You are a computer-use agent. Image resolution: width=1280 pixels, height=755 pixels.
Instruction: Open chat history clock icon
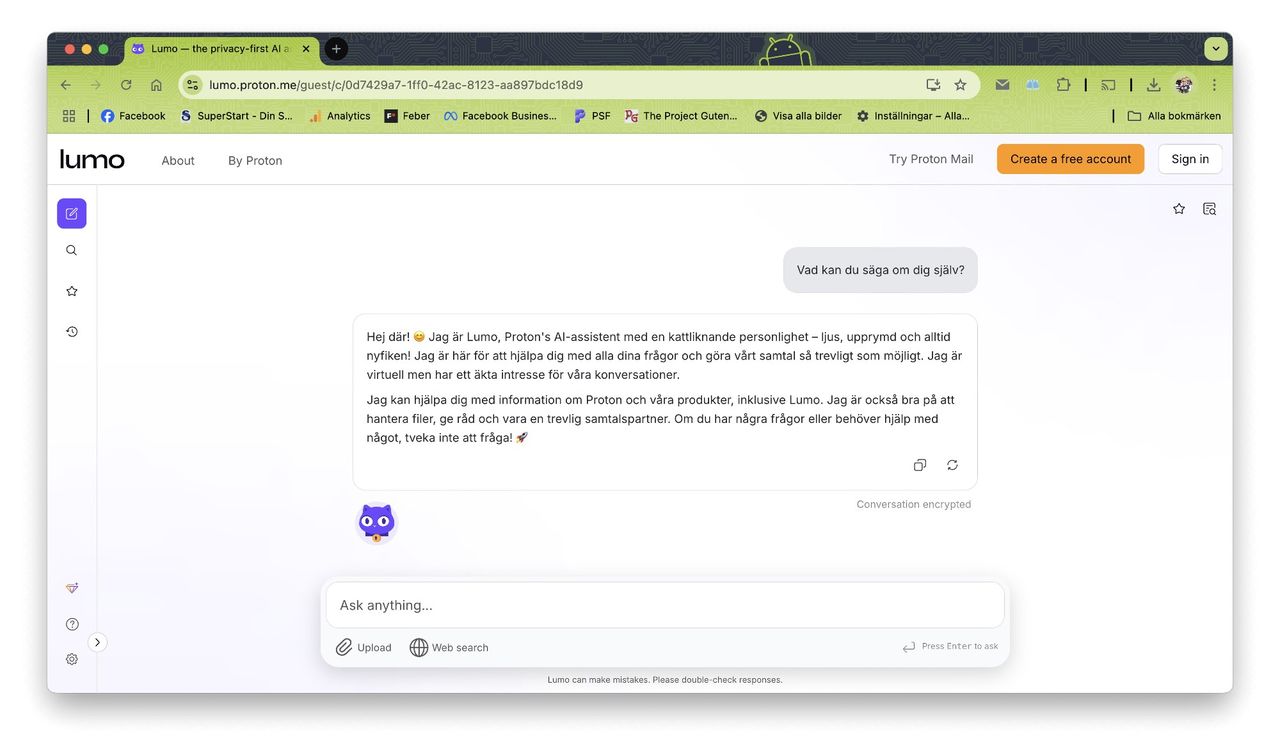[71, 332]
